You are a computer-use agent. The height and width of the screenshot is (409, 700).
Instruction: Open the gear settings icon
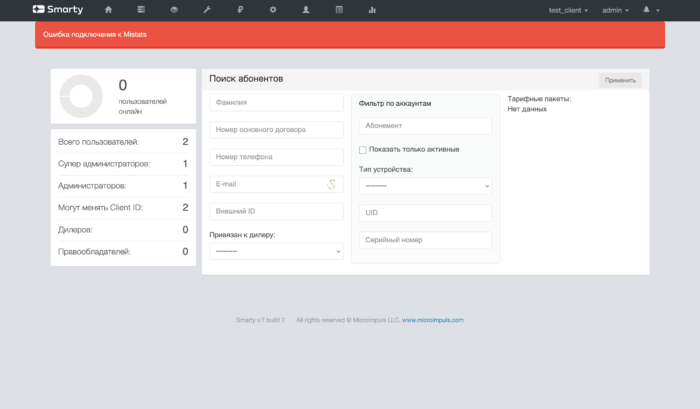coord(273,10)
